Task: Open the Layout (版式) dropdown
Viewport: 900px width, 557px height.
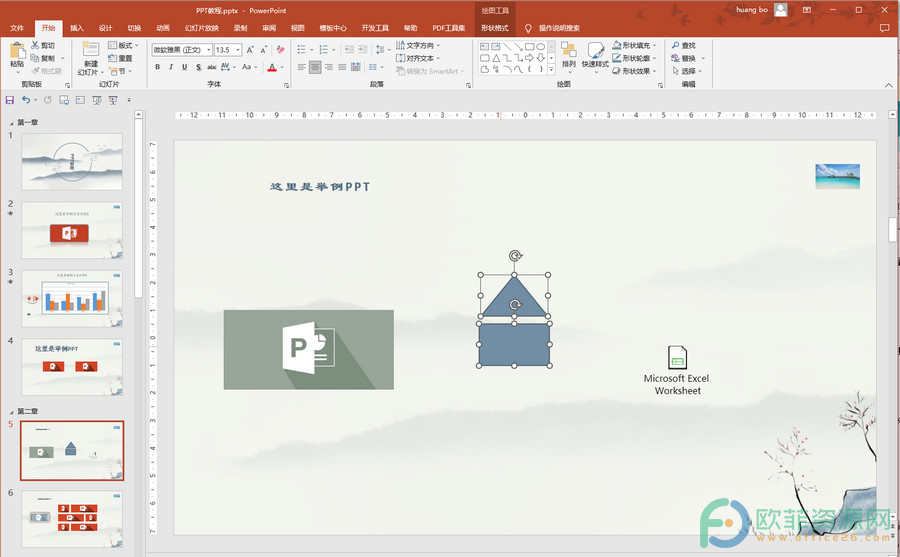Action: tap(123, 45)
